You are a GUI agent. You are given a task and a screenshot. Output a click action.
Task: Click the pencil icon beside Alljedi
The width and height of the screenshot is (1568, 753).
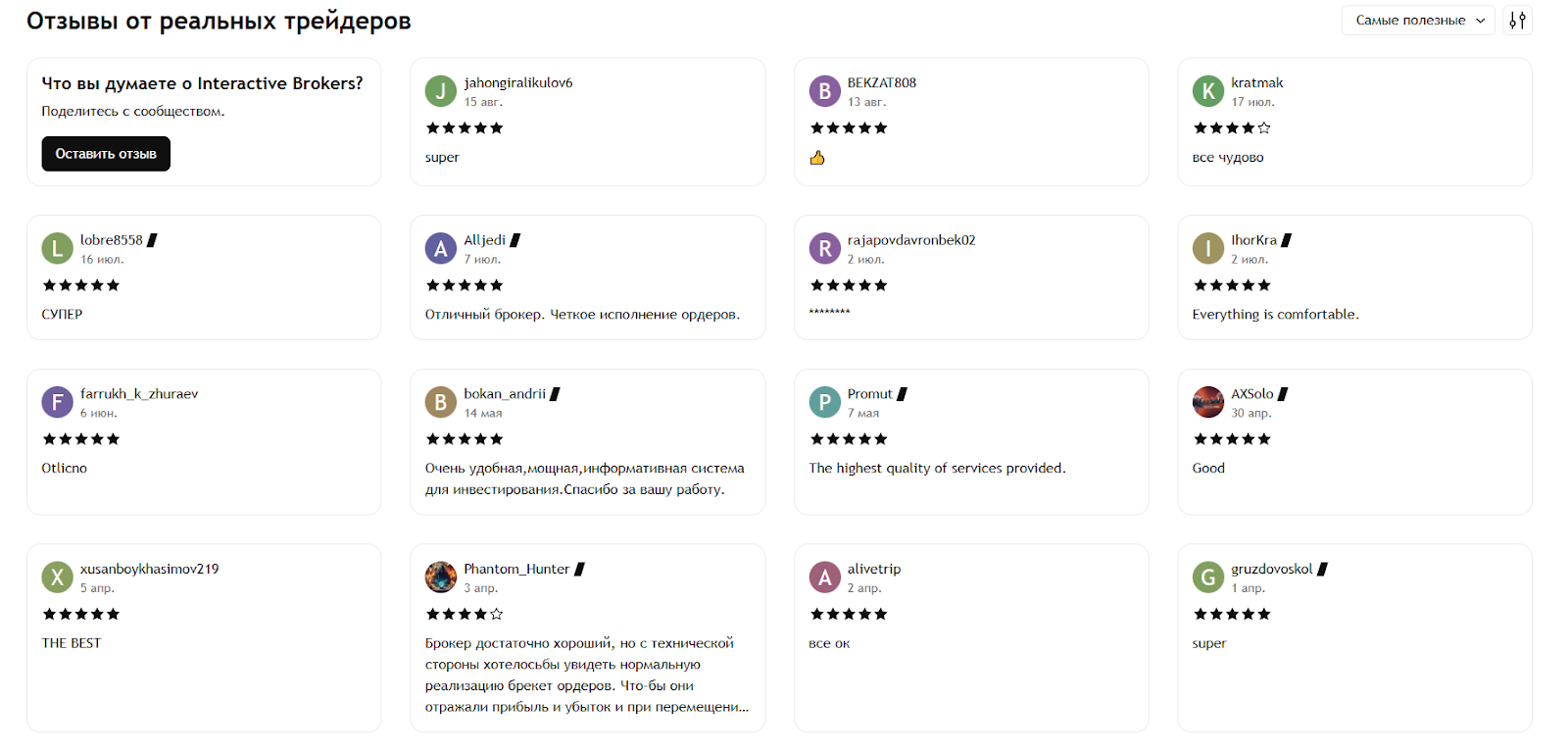point(516,238)
